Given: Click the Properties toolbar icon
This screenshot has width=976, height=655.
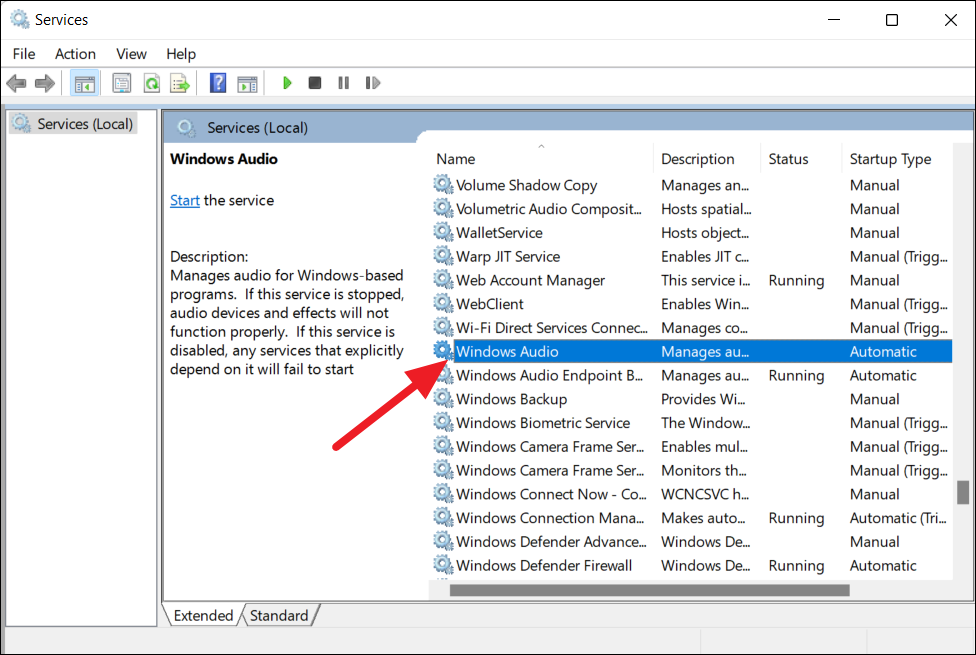Looking at the screenshot, I should click(122, 83).
